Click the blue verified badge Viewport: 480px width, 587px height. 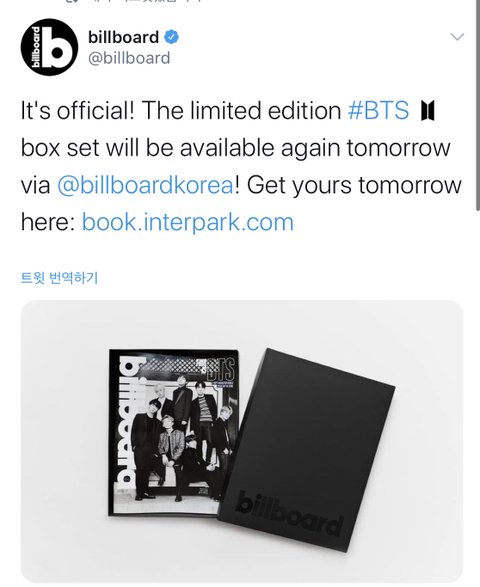coord(172,37)
